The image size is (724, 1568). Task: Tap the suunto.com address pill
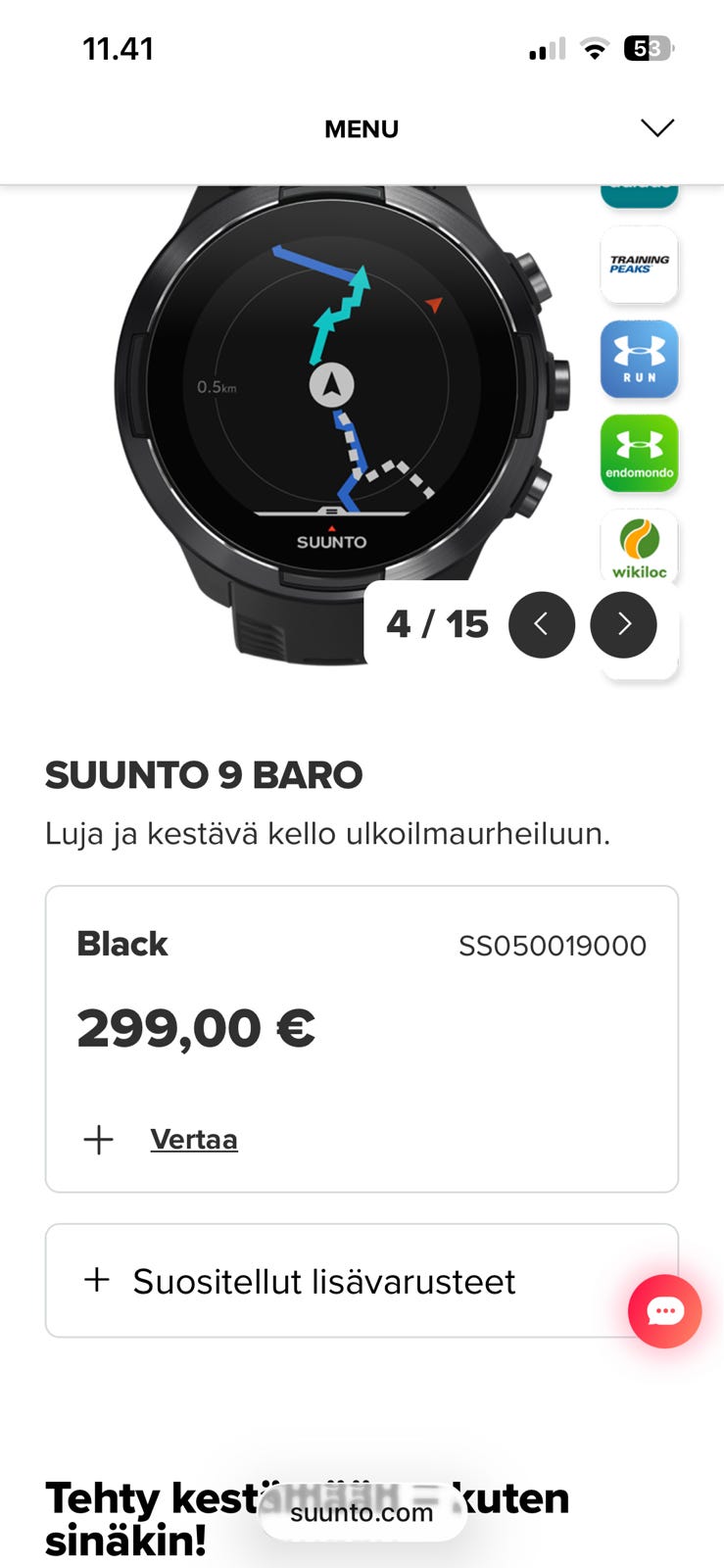[362, 1512]
